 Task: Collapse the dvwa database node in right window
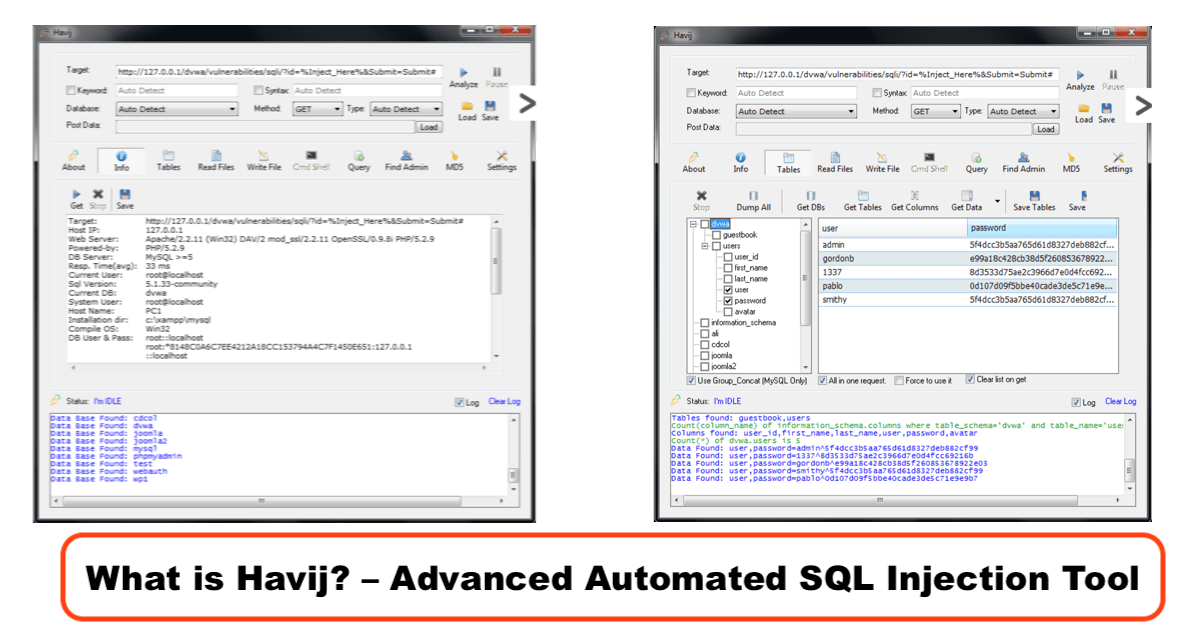click(693, 224)
